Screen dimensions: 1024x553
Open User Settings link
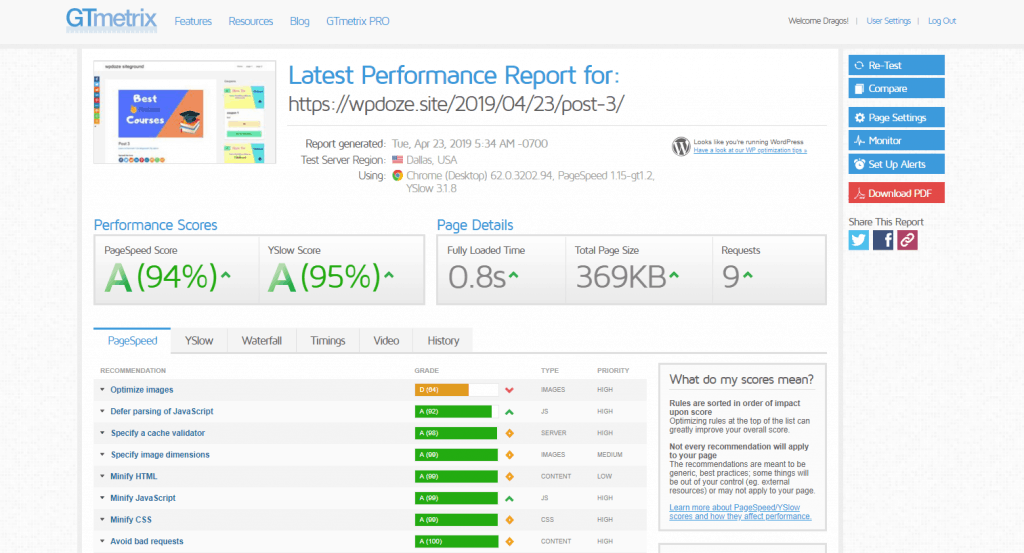tap(888, 21)
